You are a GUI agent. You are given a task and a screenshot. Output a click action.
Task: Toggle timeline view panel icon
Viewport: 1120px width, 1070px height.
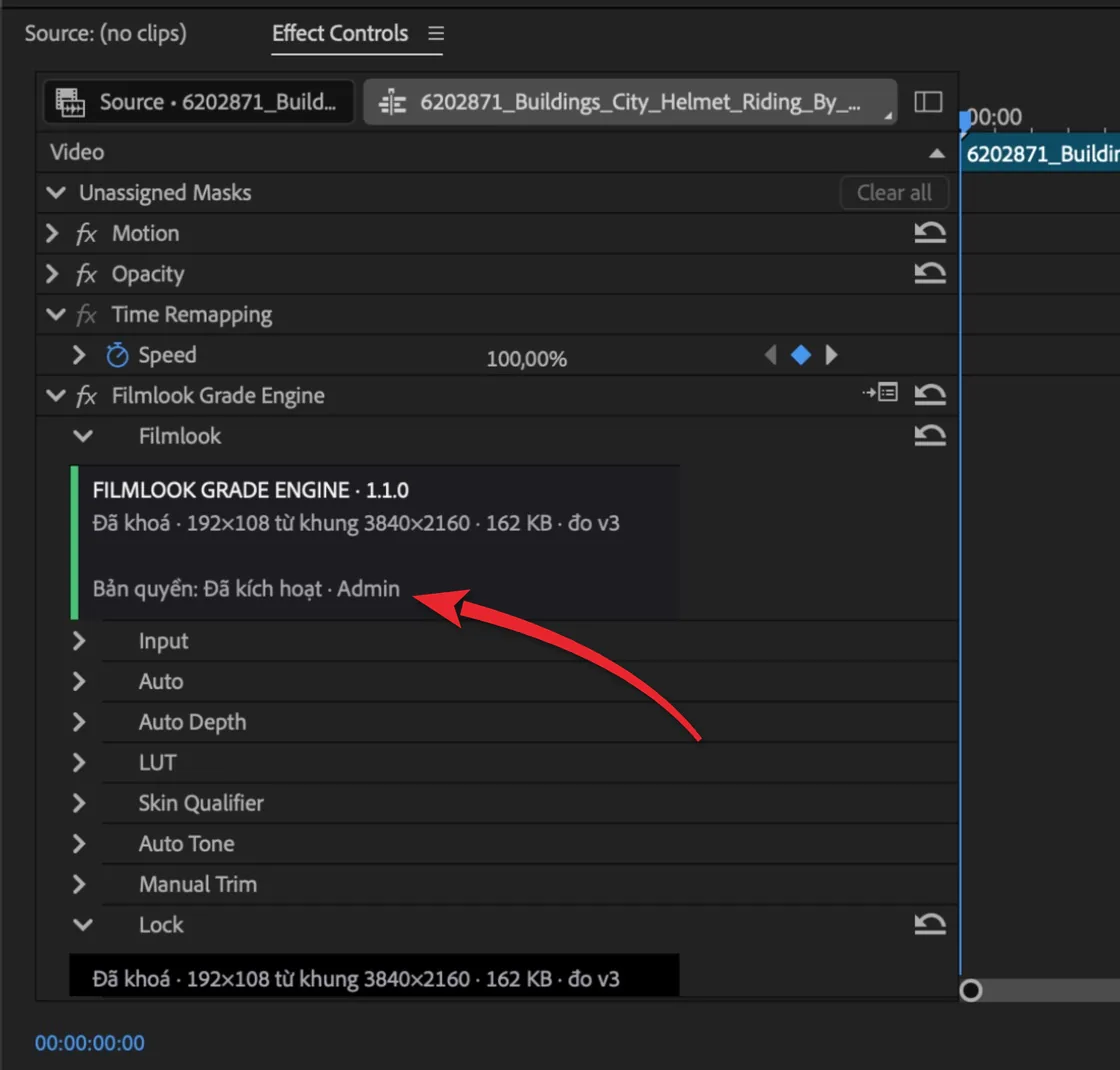pos(928,101)
